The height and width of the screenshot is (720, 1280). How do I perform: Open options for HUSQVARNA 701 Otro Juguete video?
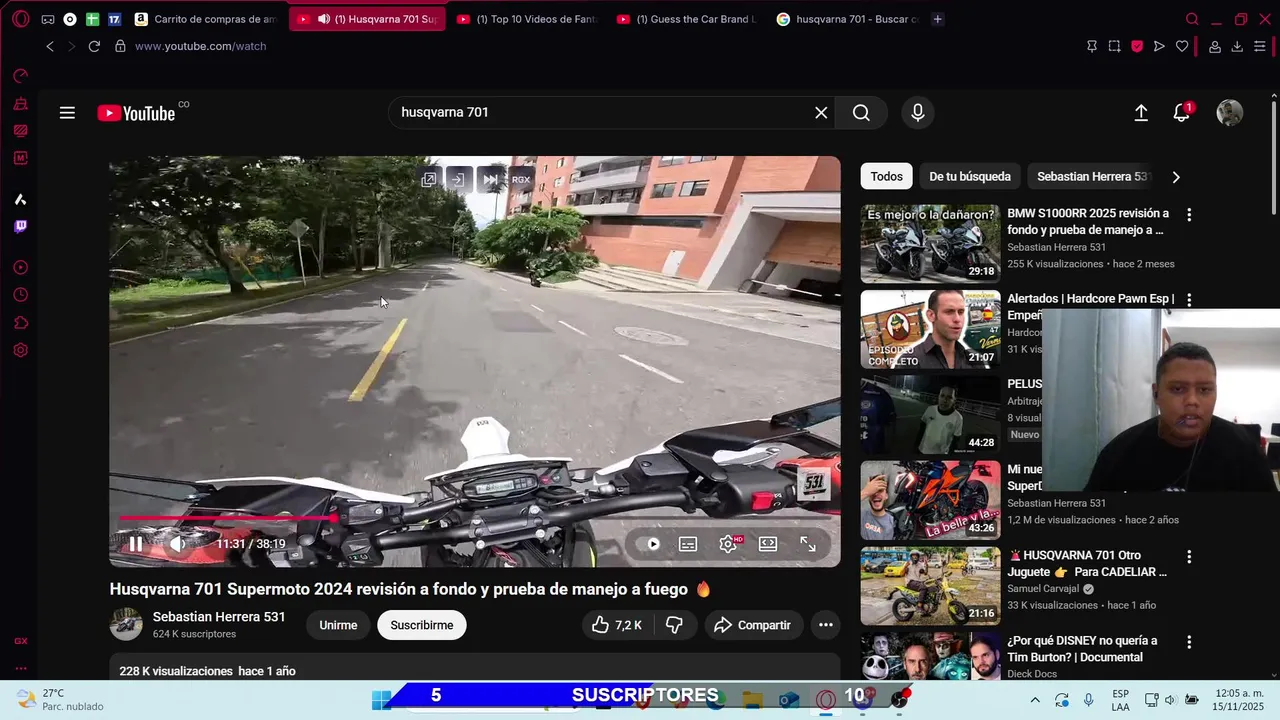coord(1189,557)
